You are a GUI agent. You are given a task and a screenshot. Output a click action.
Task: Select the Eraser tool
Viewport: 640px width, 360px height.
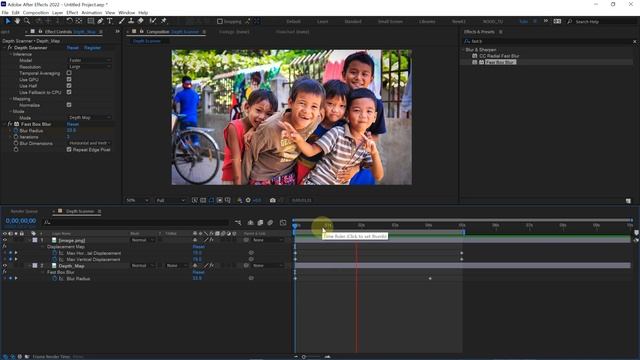140,21
